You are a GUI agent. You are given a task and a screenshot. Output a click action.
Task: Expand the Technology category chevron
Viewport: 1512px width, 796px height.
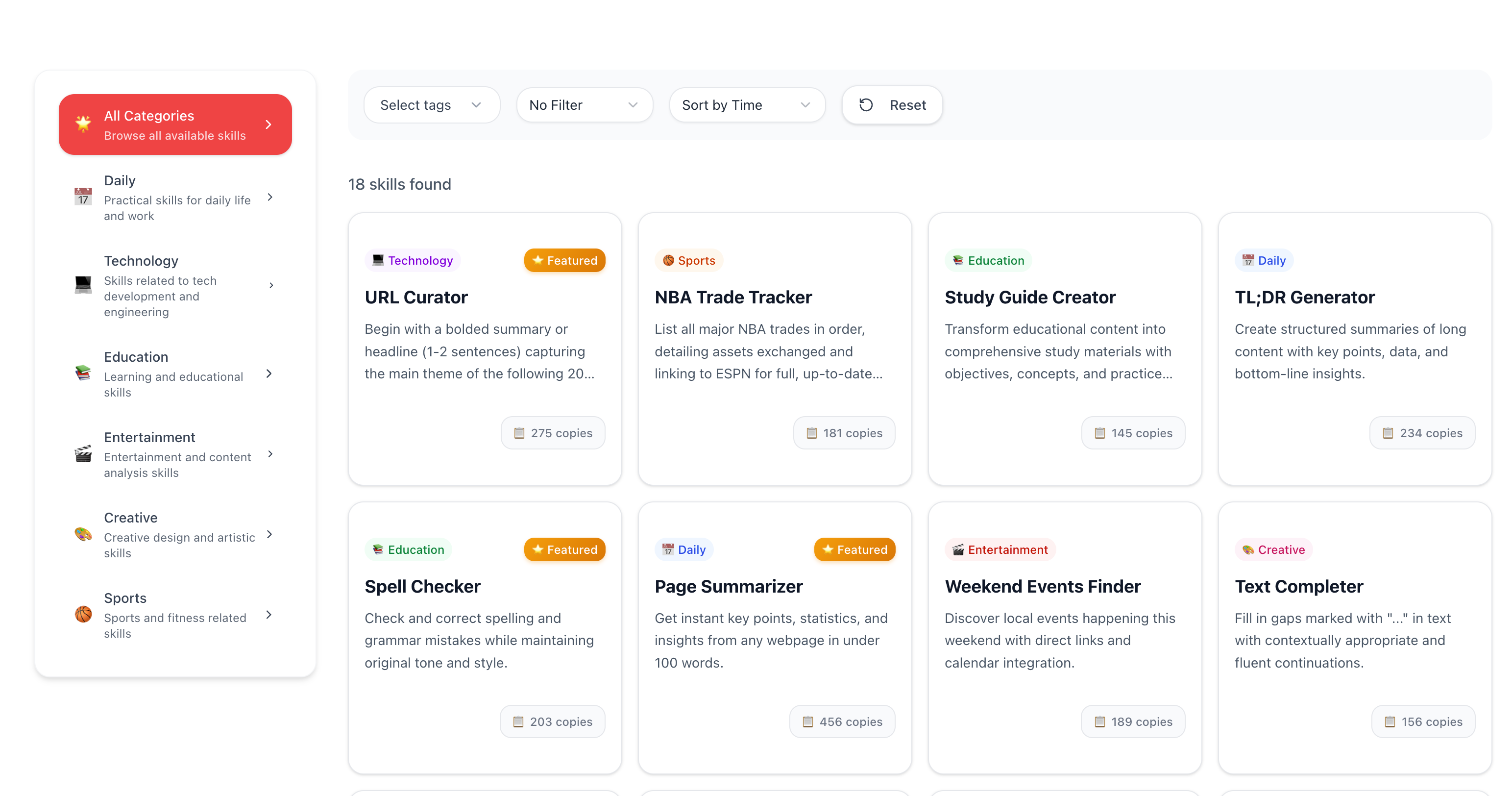[270, 285]
